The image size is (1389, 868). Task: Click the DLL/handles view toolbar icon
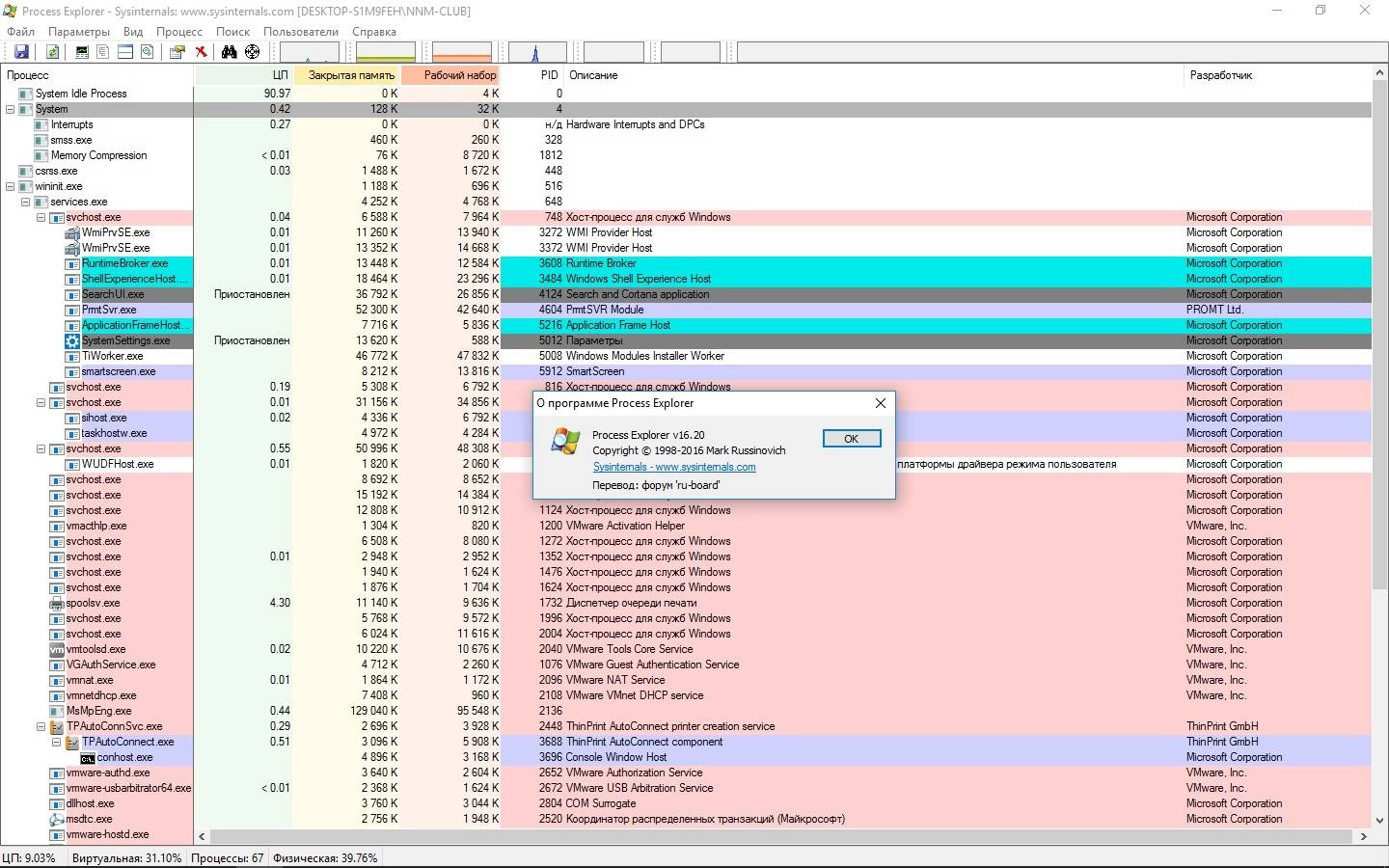coord(147,52)
